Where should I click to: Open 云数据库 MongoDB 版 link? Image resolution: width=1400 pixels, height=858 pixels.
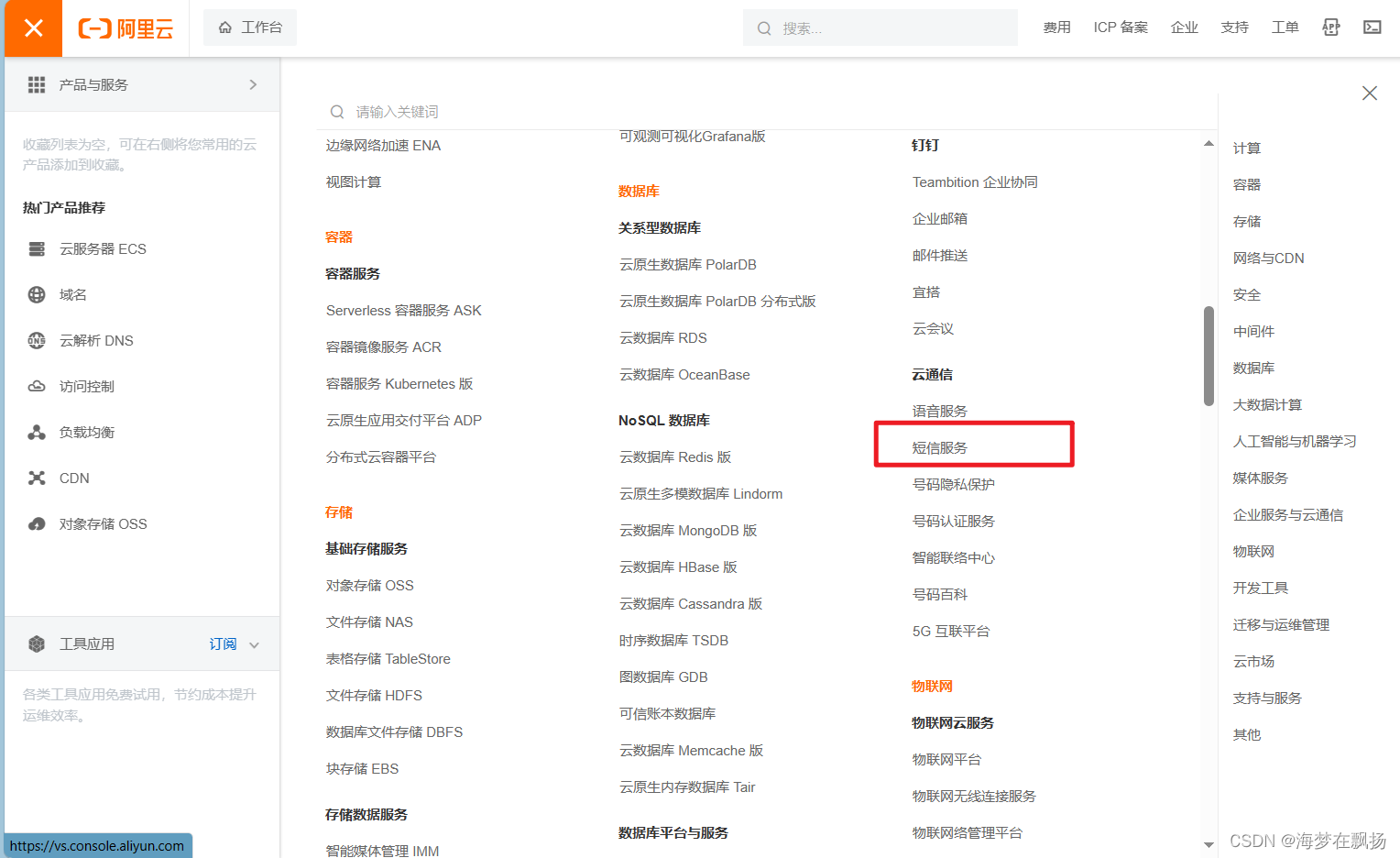coord(688,530)
